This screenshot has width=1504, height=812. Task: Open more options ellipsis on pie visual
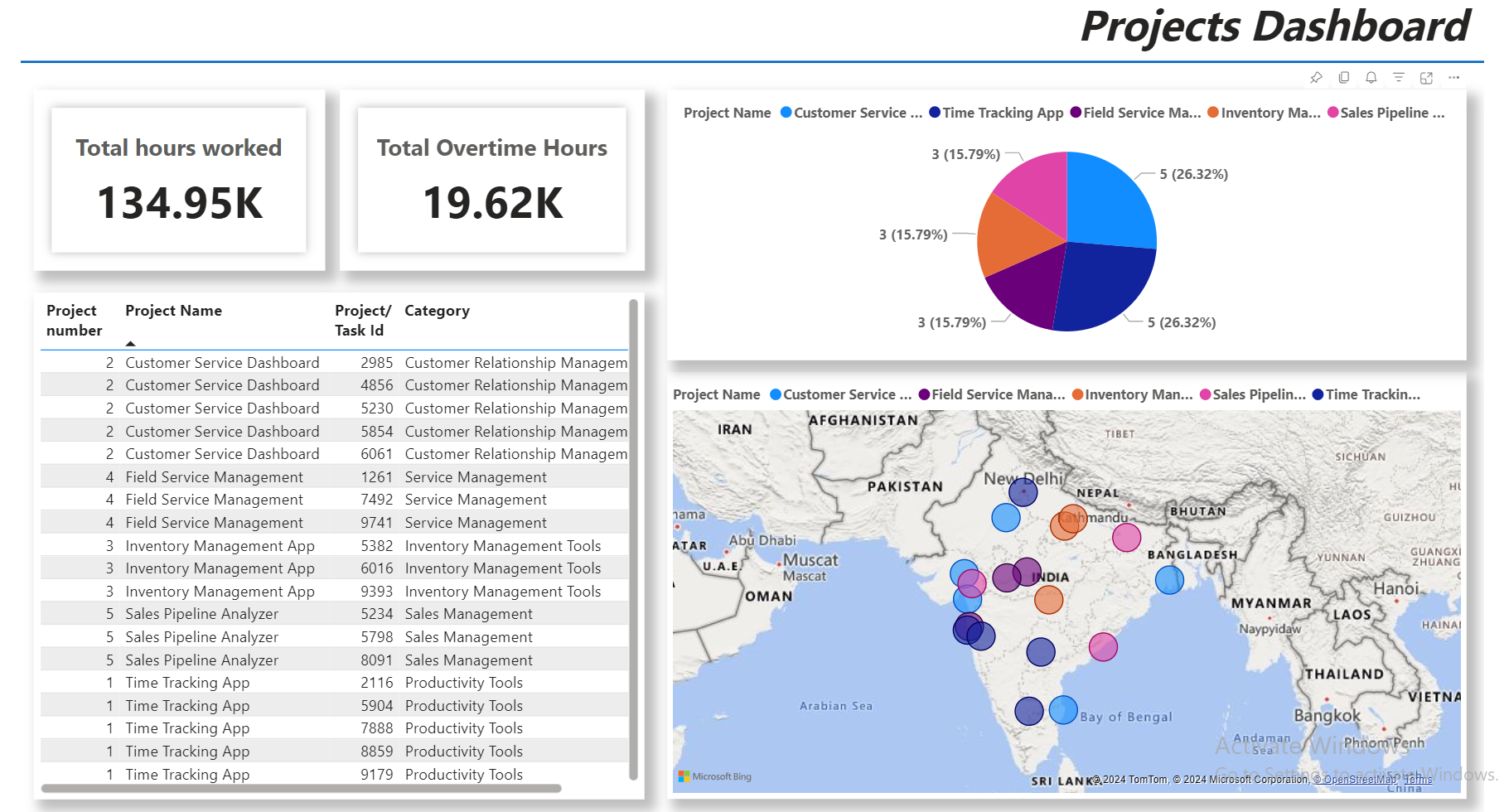click(x=1454, y=77)
